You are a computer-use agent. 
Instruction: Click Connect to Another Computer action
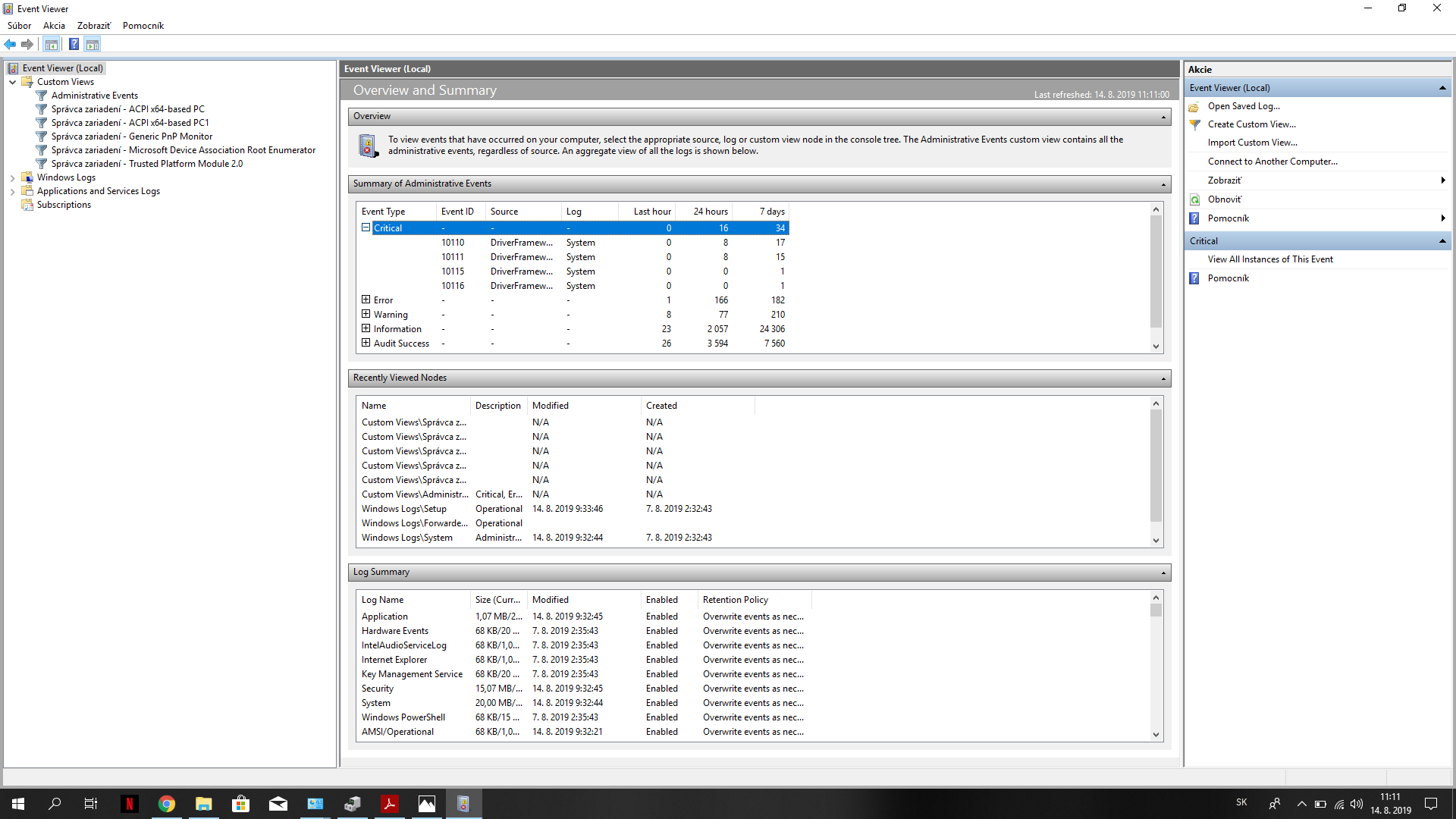(1272, 162)
